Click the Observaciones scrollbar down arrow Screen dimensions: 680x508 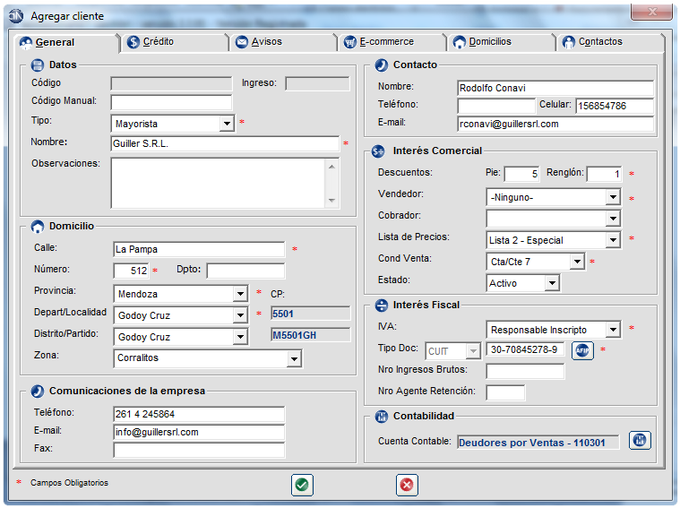(332, 200)
